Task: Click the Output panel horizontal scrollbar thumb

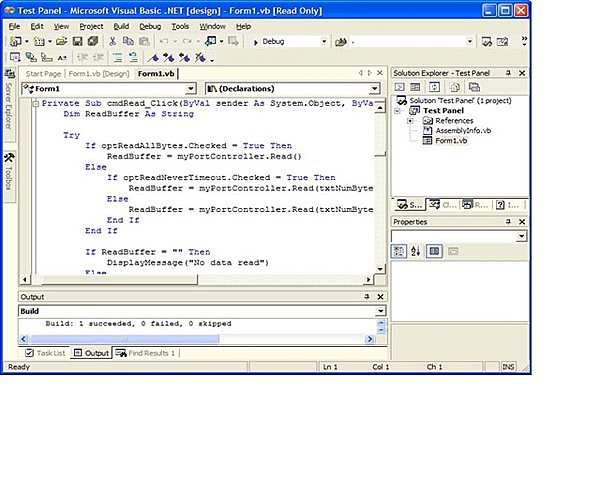Action: coord(125,339)
